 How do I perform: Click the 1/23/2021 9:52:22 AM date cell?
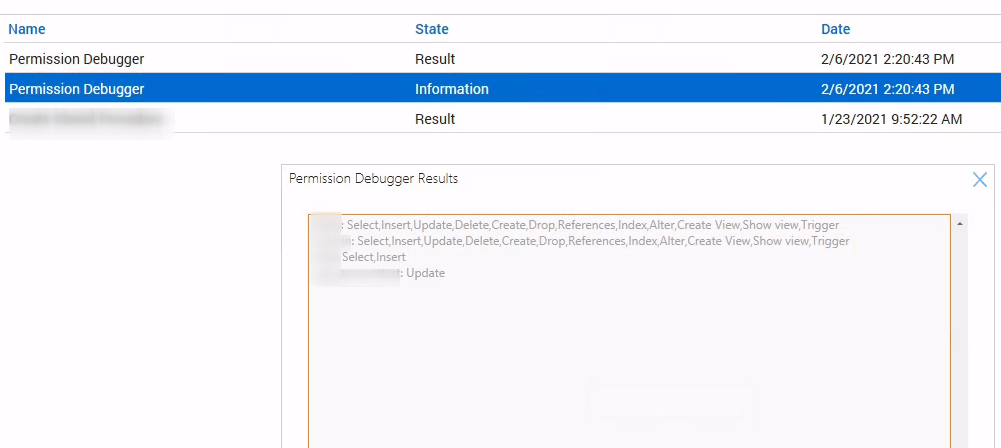(x=891, y=119)
